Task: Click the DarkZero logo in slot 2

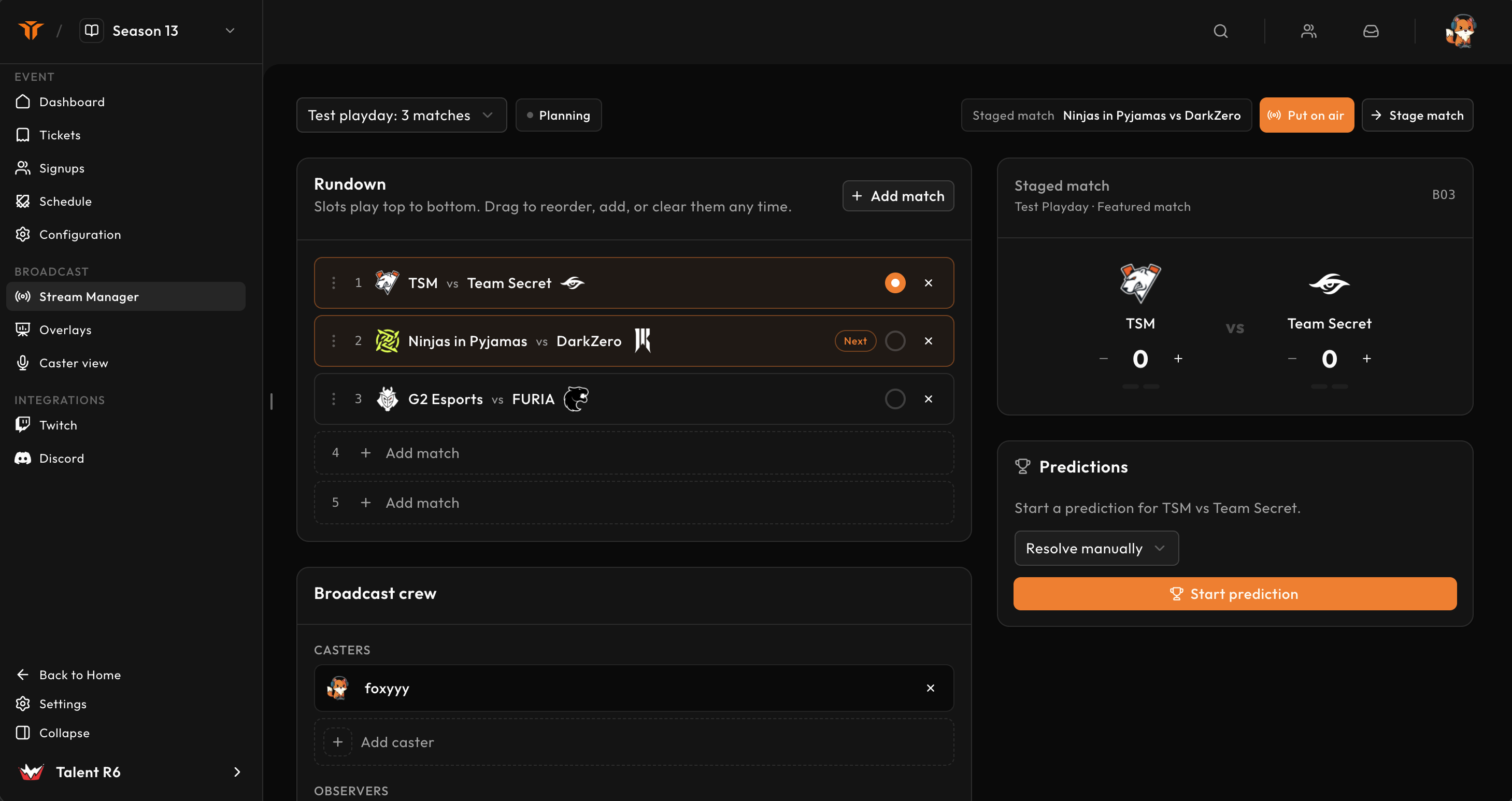Action: (643, 340)
